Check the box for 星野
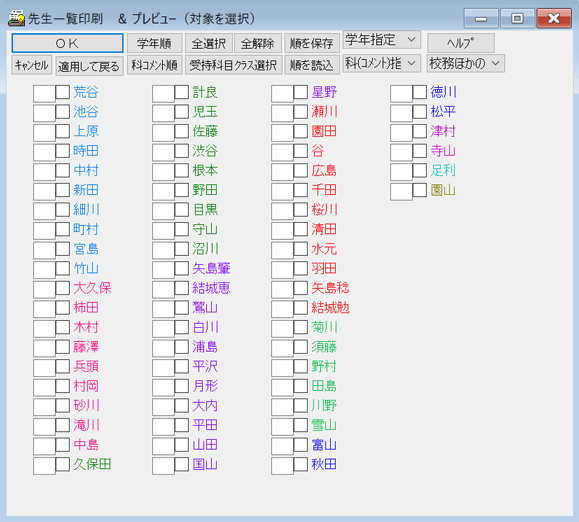The height and width of the screenshot is (522, 579). 301,92
